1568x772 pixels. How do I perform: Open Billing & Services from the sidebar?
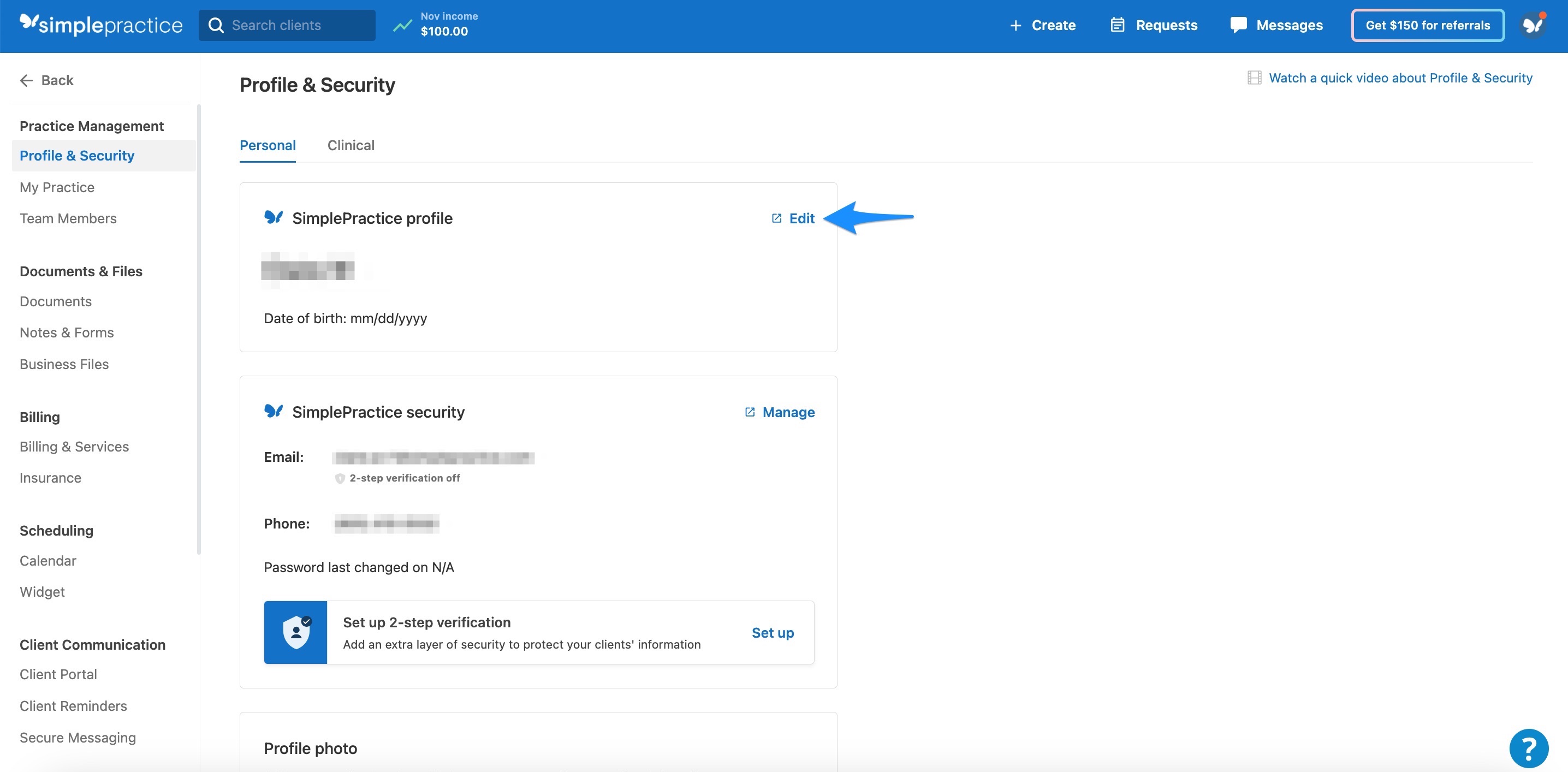coord(74,446)
